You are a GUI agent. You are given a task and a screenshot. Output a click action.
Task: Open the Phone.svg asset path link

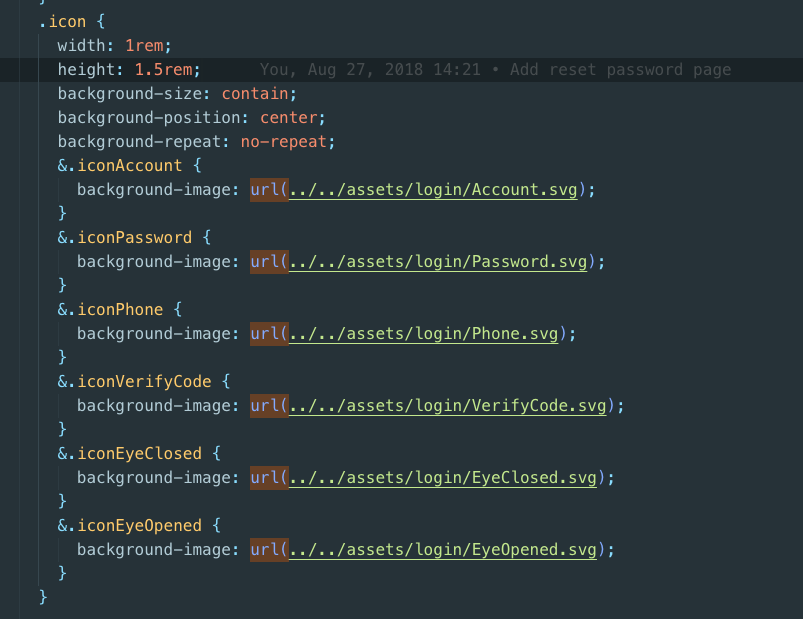(x=424, y=334)
